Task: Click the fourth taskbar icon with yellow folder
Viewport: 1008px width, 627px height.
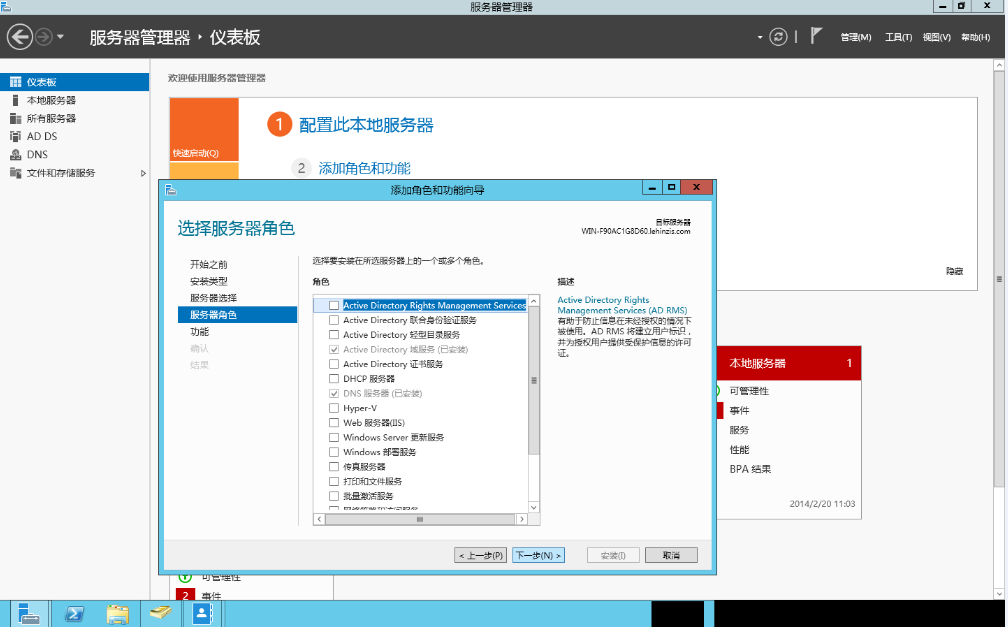Action: coord(160,613)
